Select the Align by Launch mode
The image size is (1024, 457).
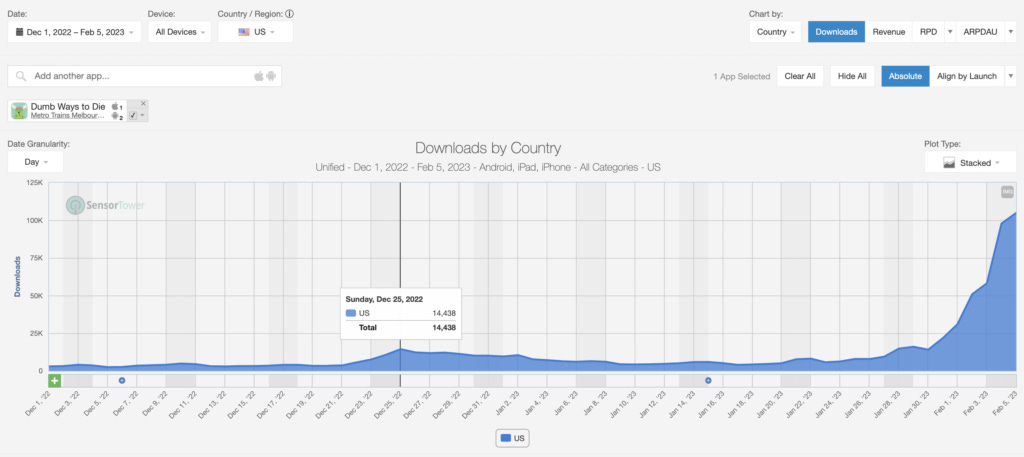point(967,76)
